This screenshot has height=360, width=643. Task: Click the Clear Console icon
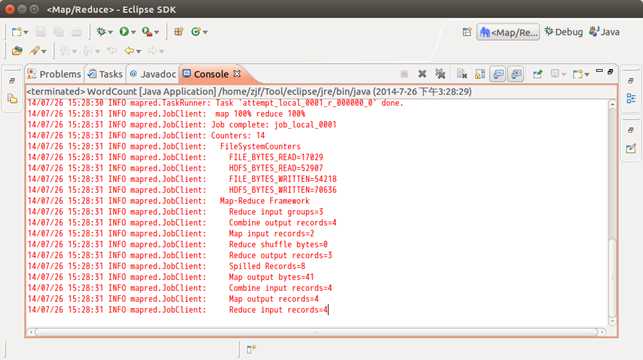462,74
